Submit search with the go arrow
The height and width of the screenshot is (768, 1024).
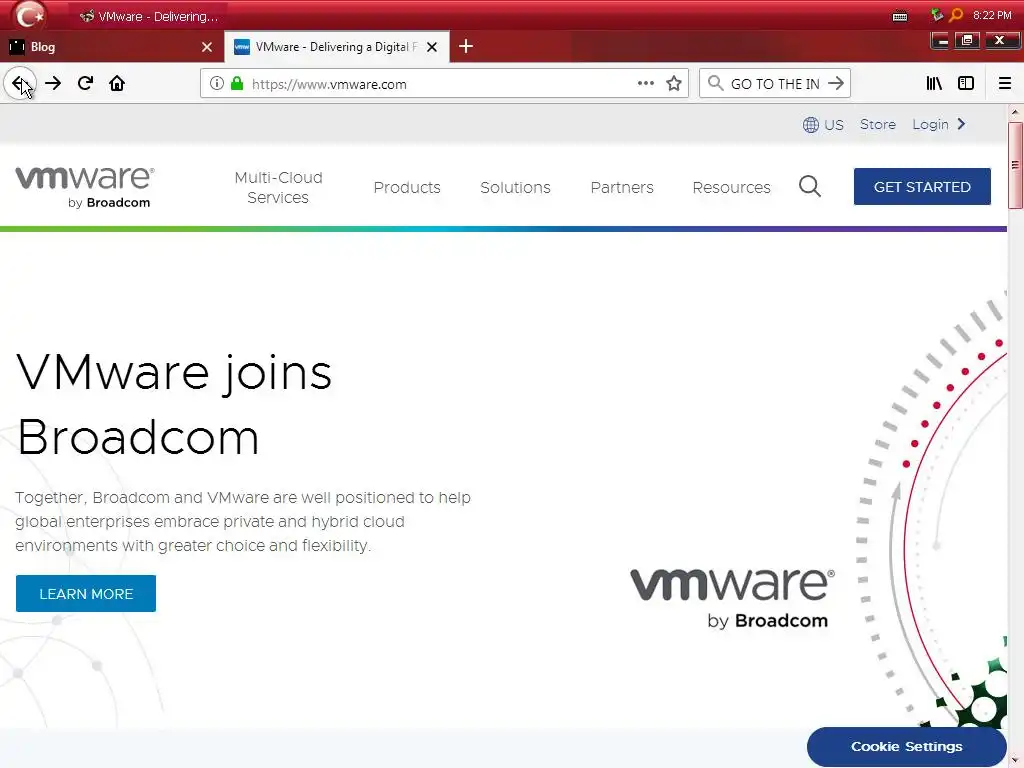[835, 83]
